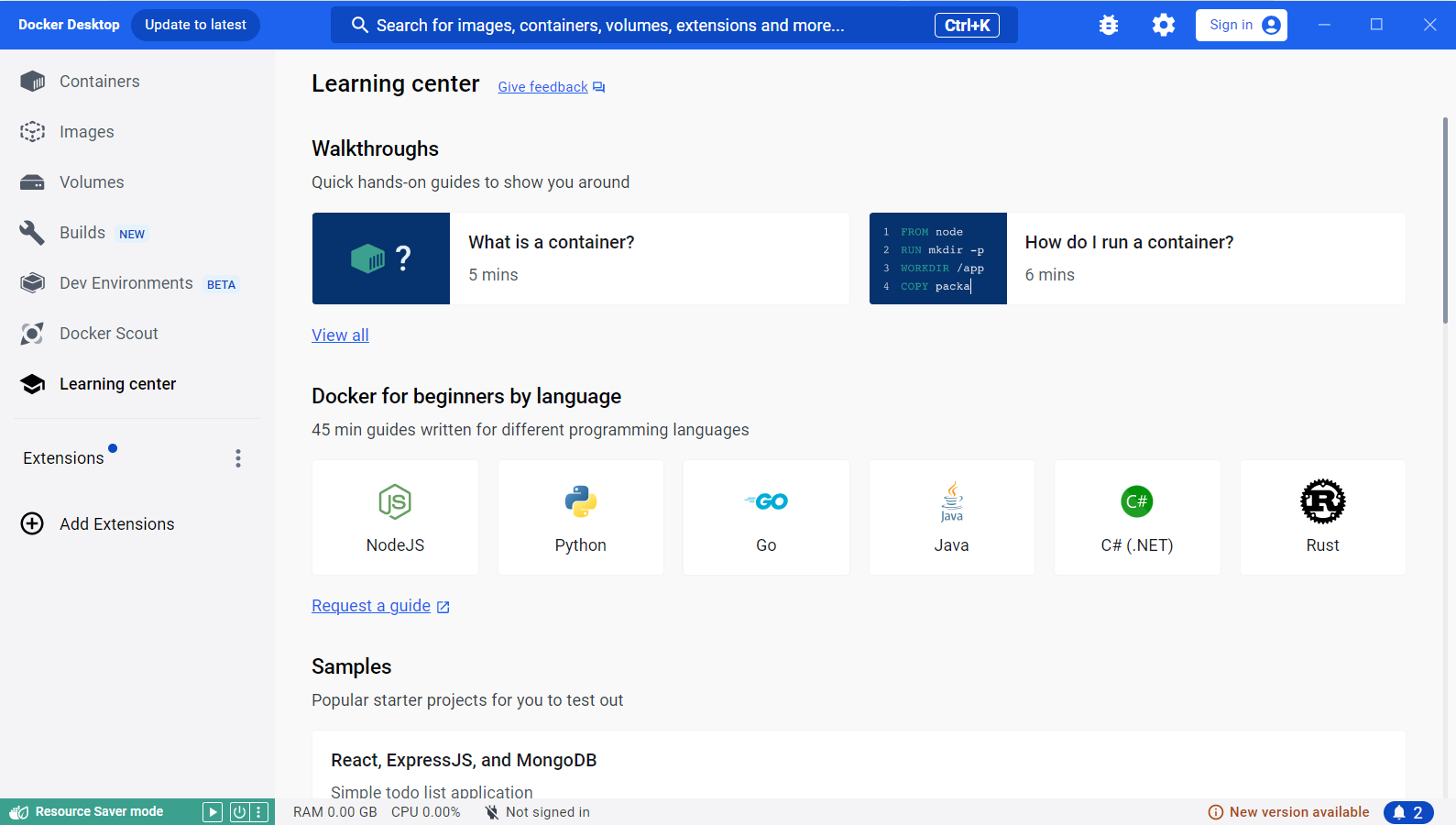This screenshot has height=825, width=1456.
Task: Open Settings with the gear icon
Action: tap(1164, 25)
